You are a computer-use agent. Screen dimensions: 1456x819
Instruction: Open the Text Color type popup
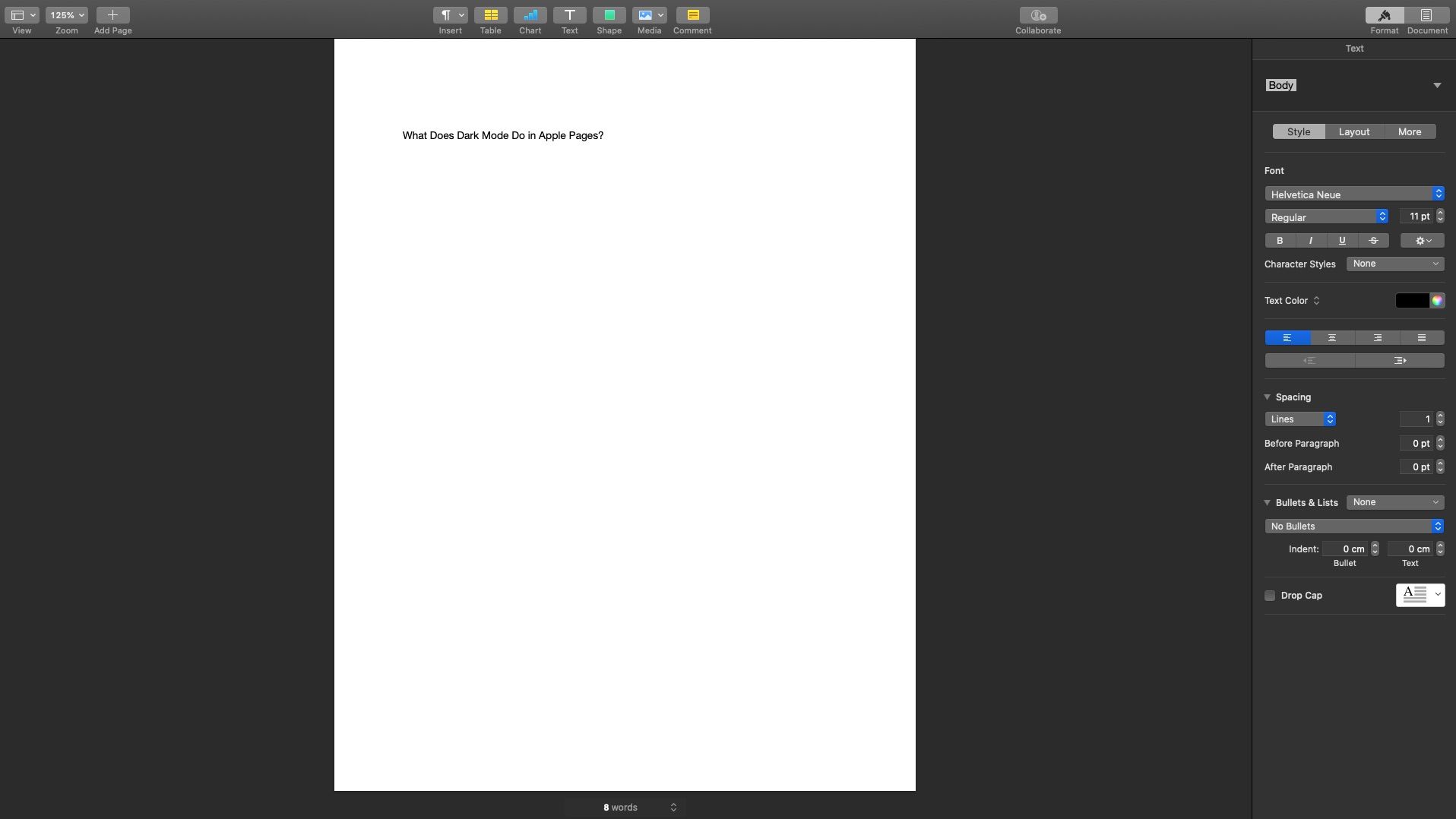click(x=1292, y=301)
